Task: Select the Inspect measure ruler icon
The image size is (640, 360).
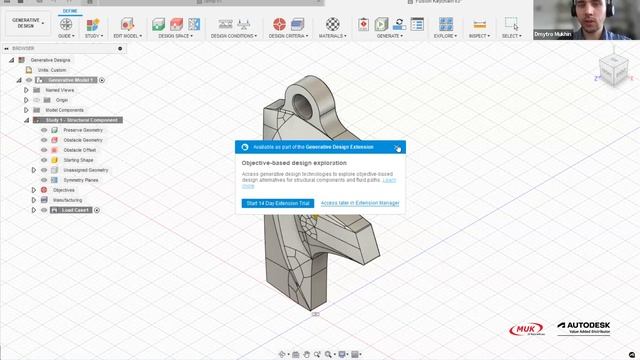Action: (479, 24)
